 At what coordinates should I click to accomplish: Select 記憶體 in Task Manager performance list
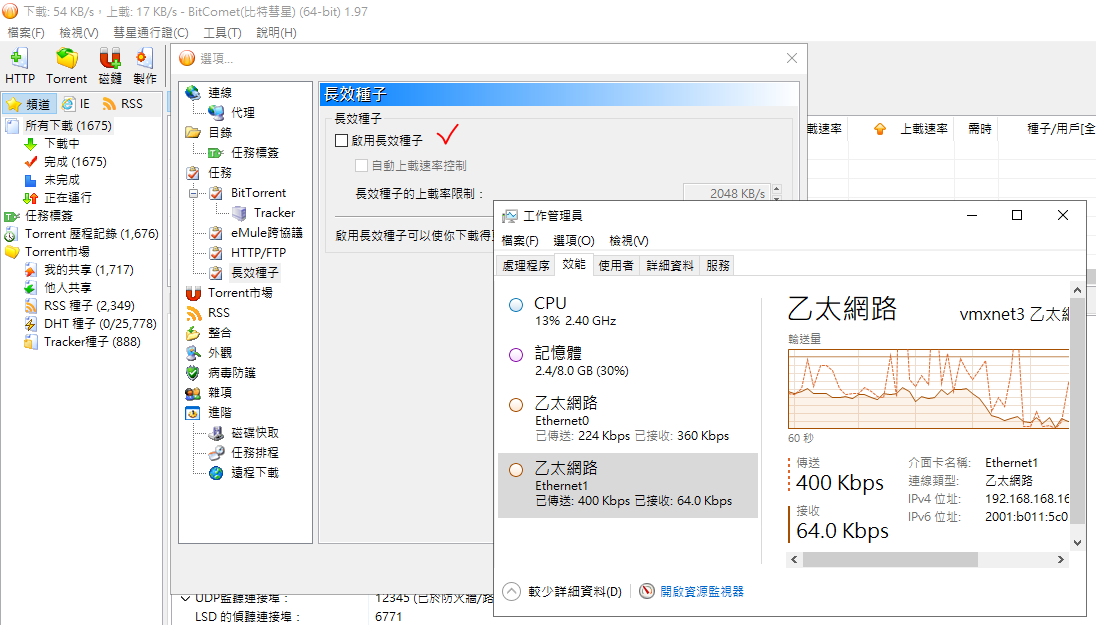(628, 361)
